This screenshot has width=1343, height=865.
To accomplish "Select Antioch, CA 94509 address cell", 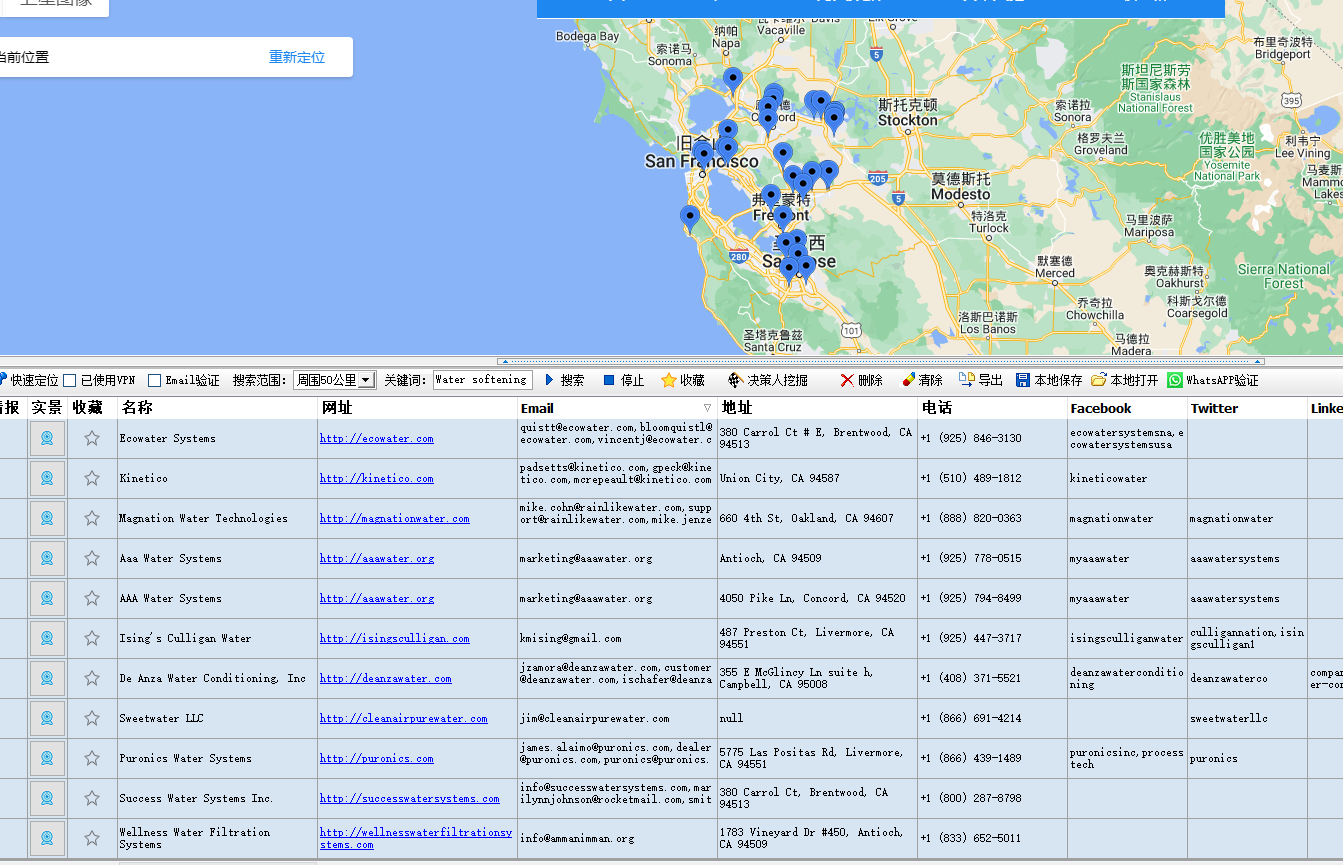I will point(817,558).
